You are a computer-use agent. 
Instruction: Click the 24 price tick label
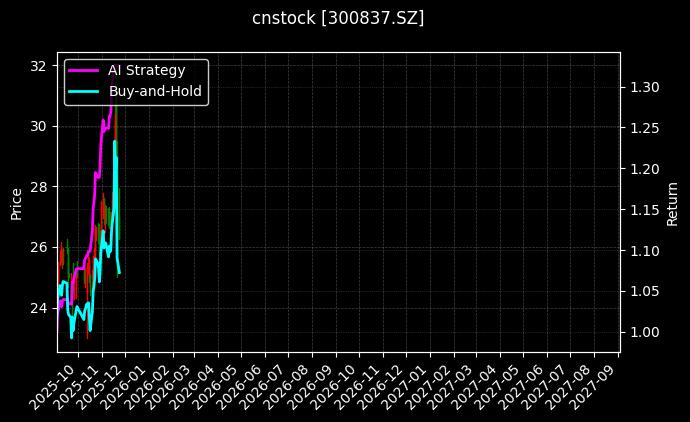click(38, 308)
